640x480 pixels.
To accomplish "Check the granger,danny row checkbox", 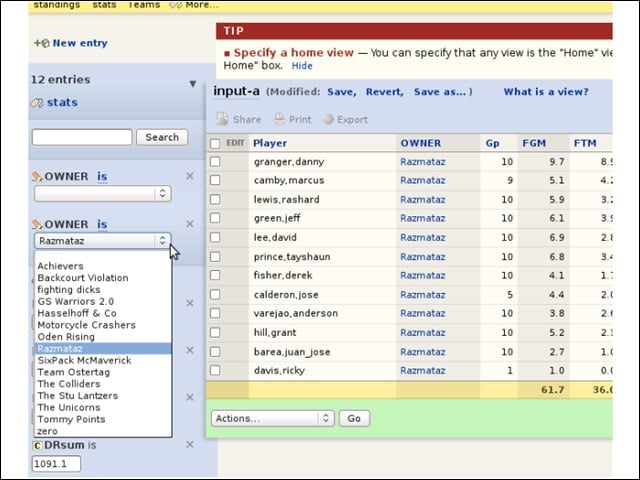I will [215, 162].
